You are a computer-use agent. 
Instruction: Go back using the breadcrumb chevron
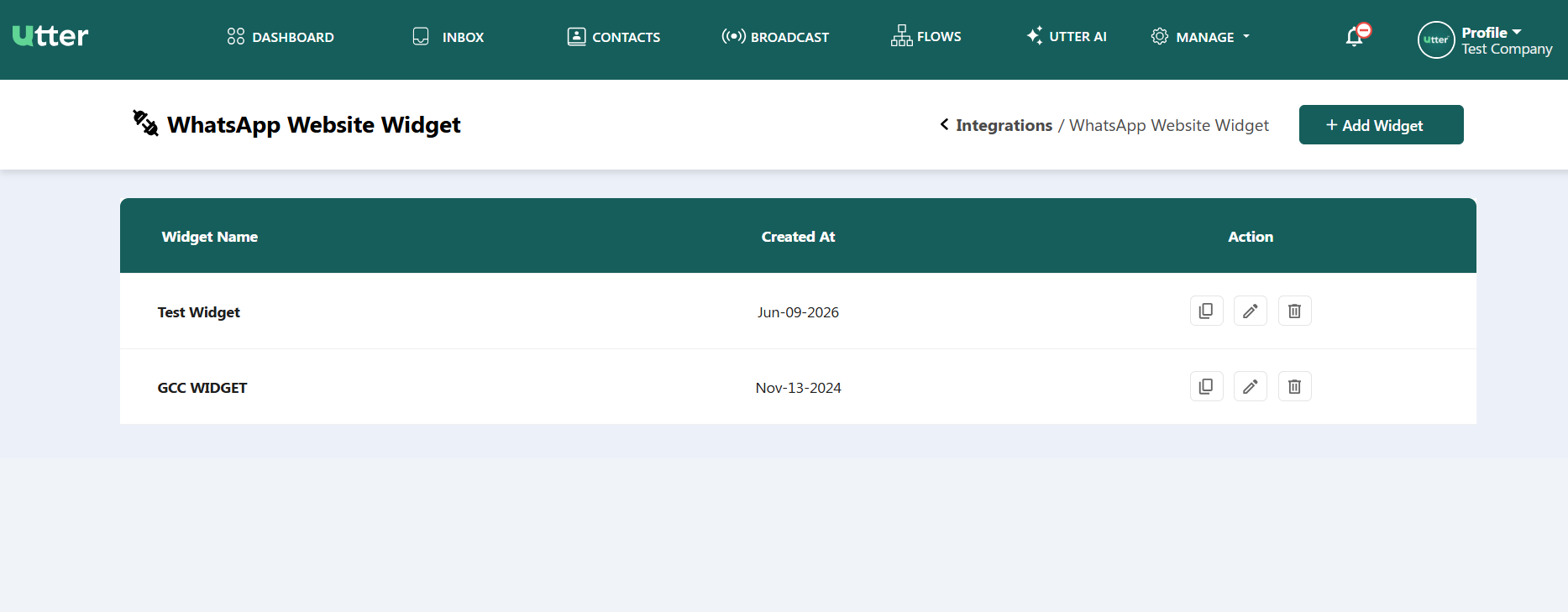point(944,124)
